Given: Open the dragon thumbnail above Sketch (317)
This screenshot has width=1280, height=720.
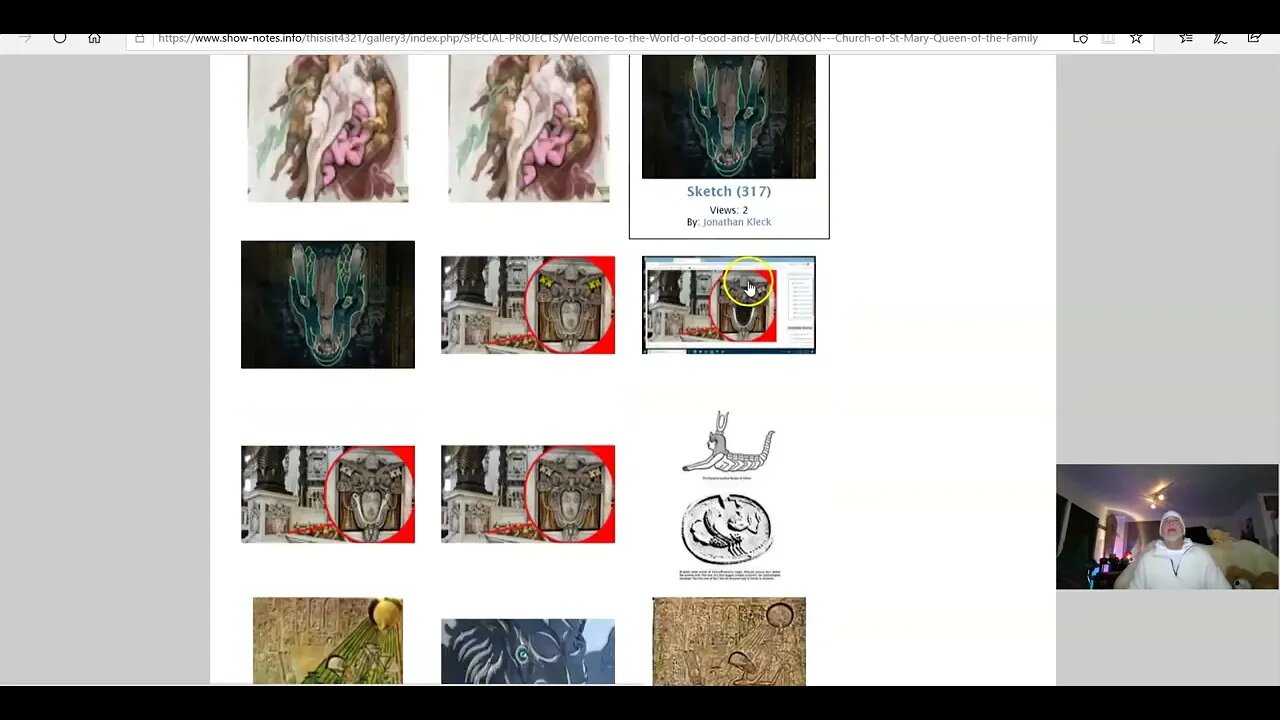Looking at the screenshot, I should tap(729, 117).
